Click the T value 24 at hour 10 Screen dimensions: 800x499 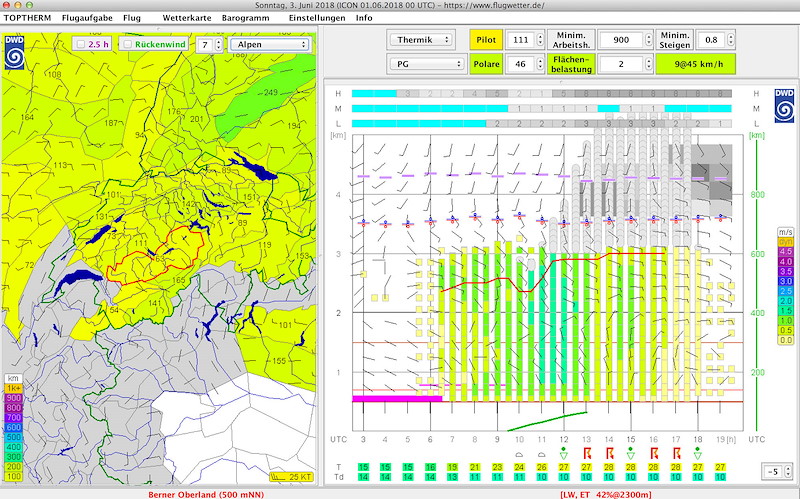519,467
